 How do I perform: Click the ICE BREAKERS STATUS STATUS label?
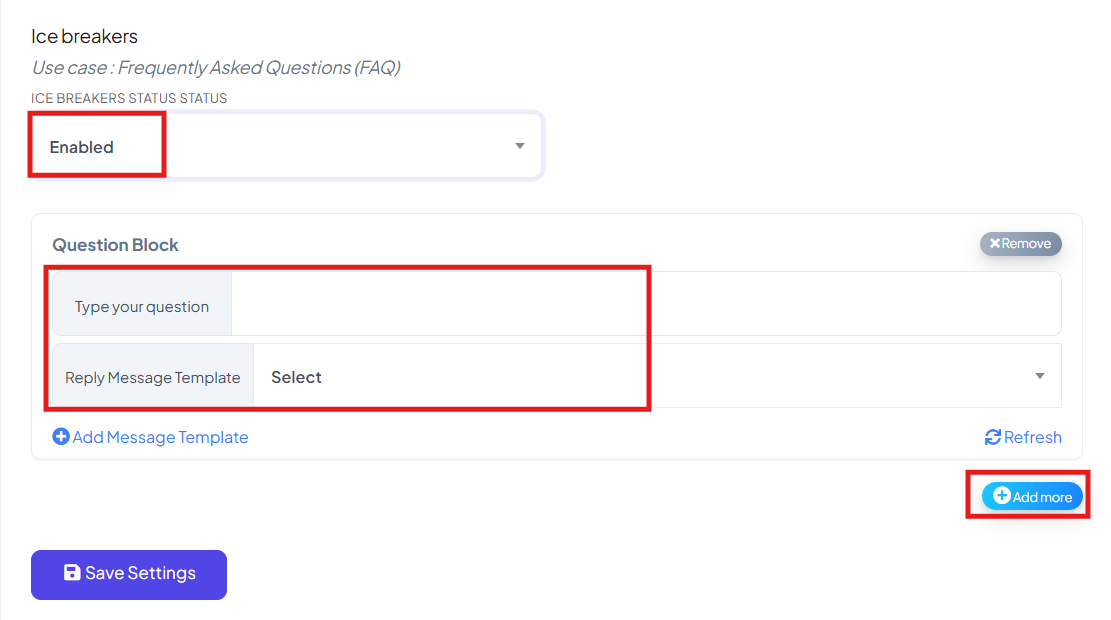click(x=129, y=98)
